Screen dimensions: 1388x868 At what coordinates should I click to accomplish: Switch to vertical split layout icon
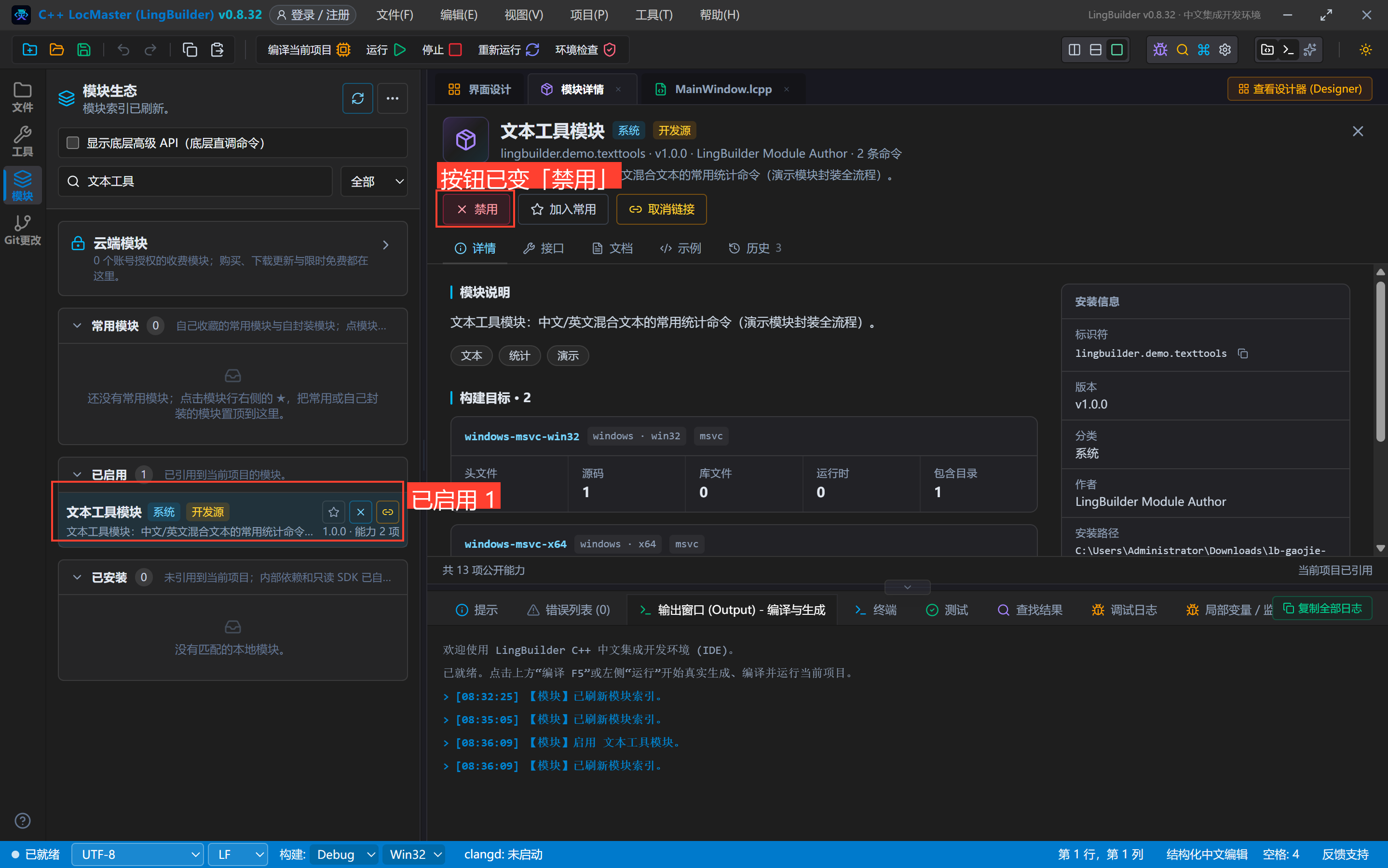coord(1075,49)
